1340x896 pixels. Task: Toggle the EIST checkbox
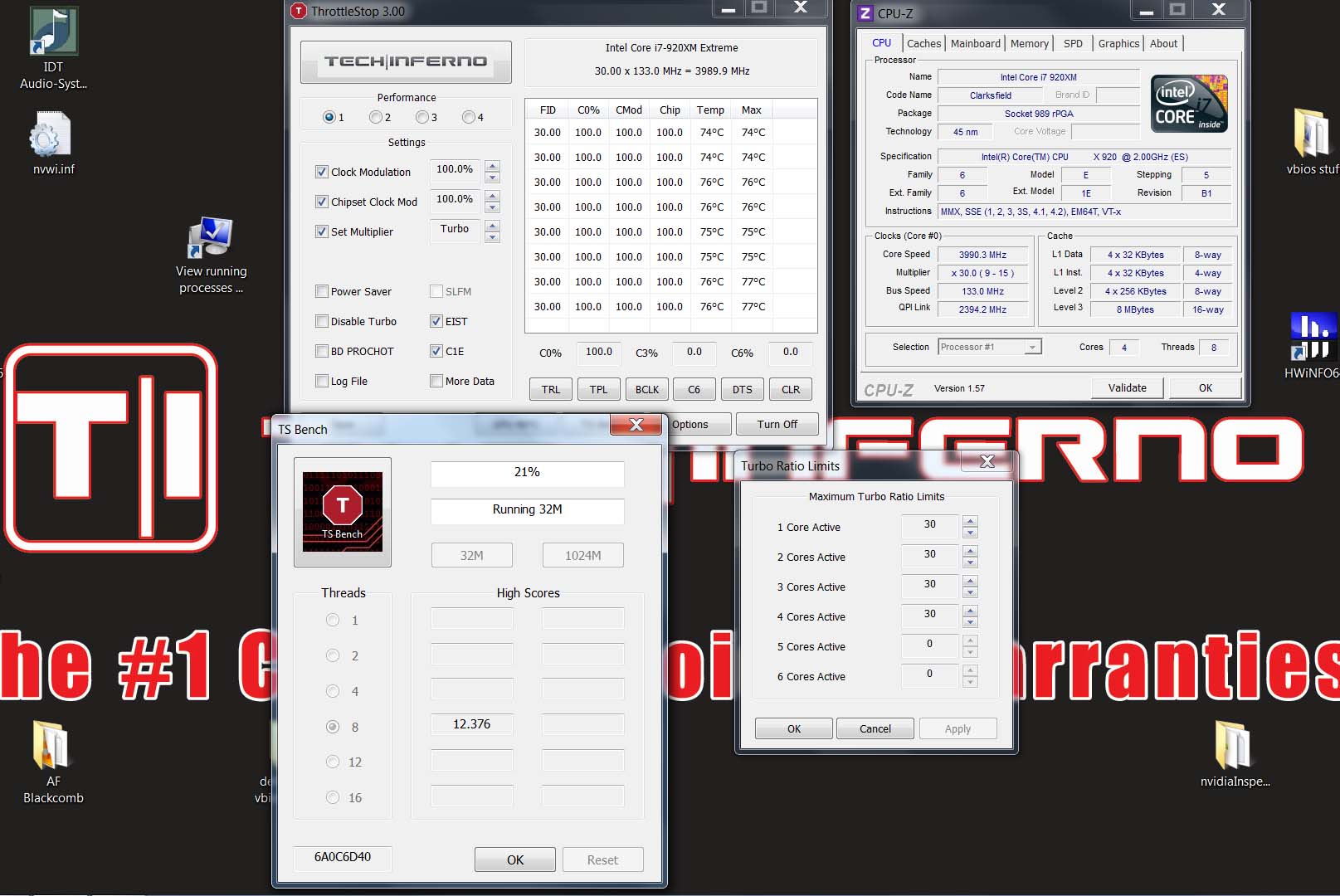(436, 321)
